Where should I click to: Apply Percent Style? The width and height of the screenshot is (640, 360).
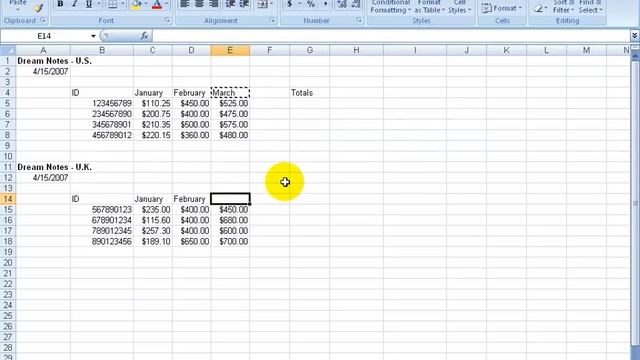coord(311,4)
